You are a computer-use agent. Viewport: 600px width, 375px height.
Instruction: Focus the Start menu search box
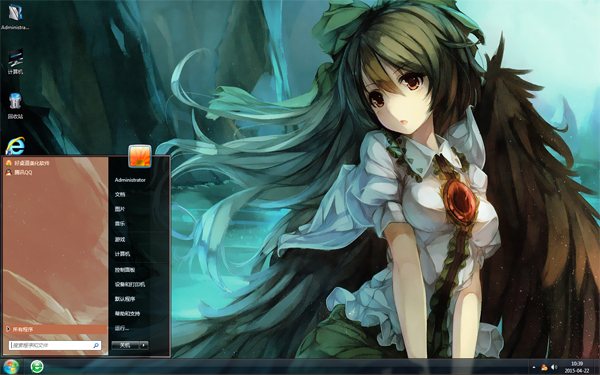pyautogui.click(x=55, y=345)
